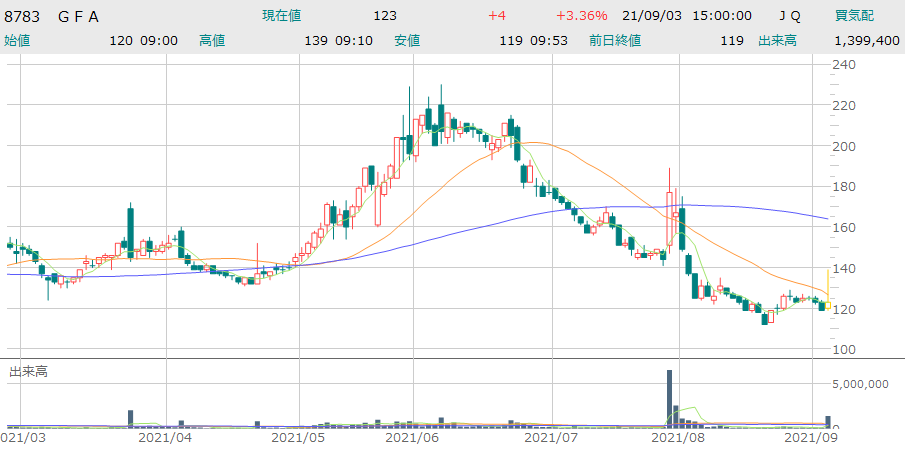Click the stock code 8783
This screenshot has width=905, height=451.
23,16
